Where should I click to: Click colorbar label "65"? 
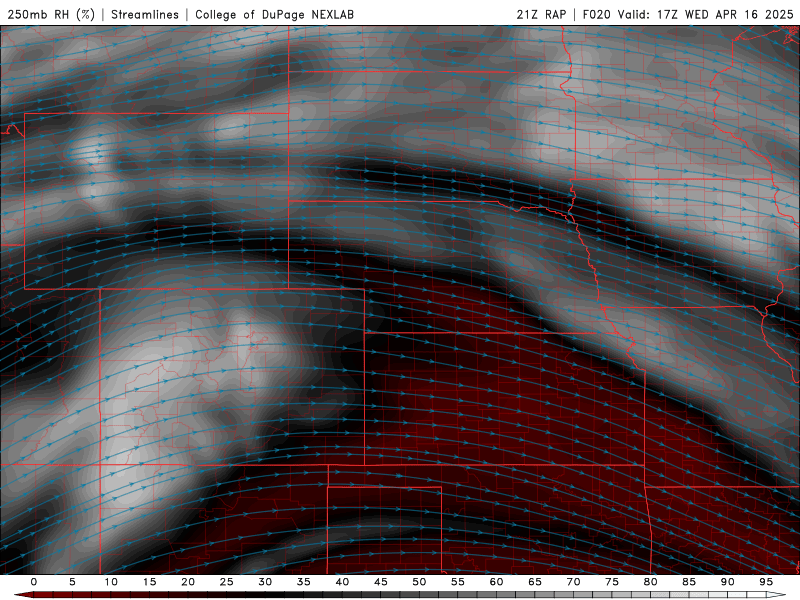[535, 582]
